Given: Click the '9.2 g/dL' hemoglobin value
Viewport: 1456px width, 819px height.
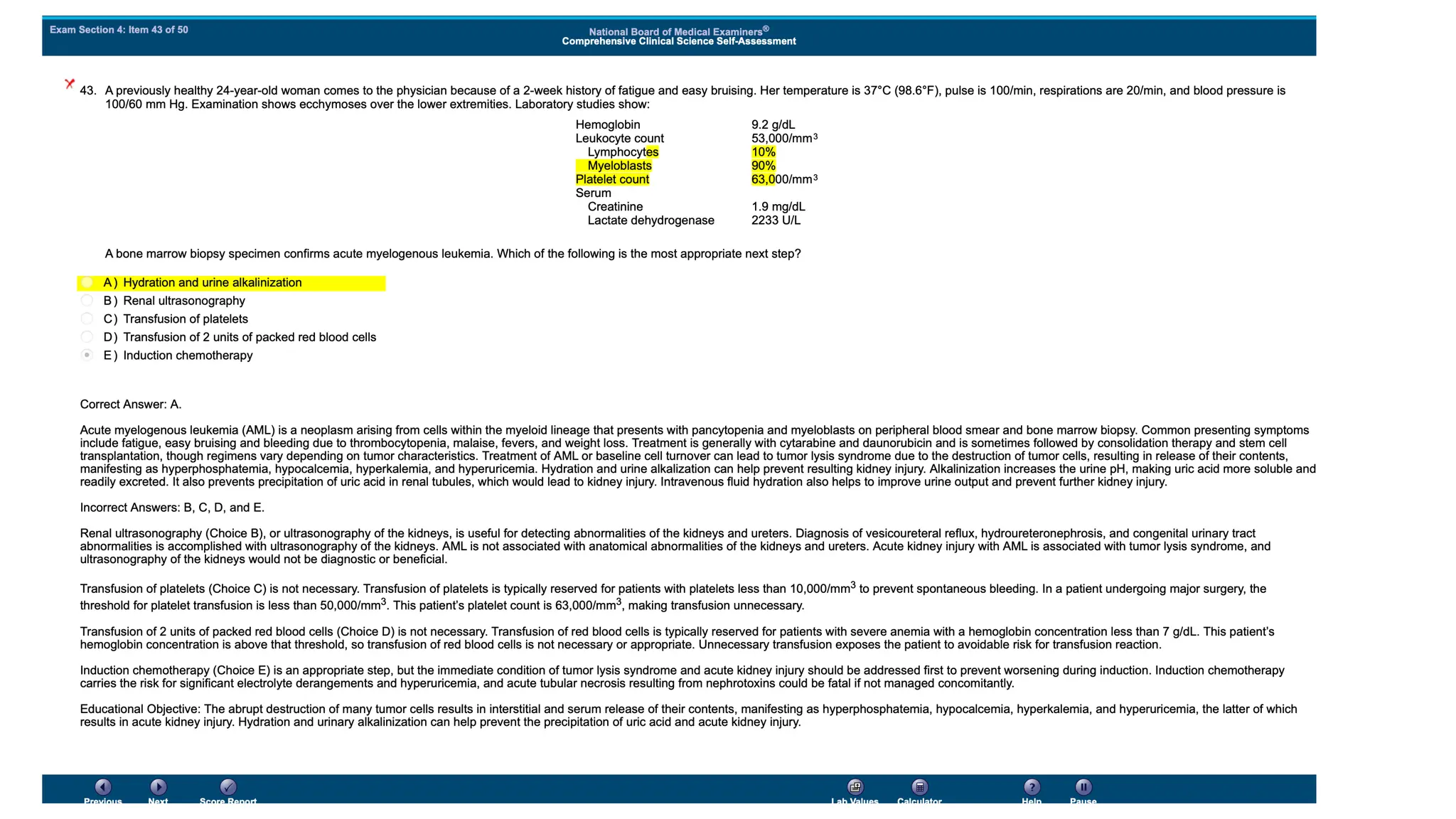Looking at the screenshot, I should [x=773, y=125].
